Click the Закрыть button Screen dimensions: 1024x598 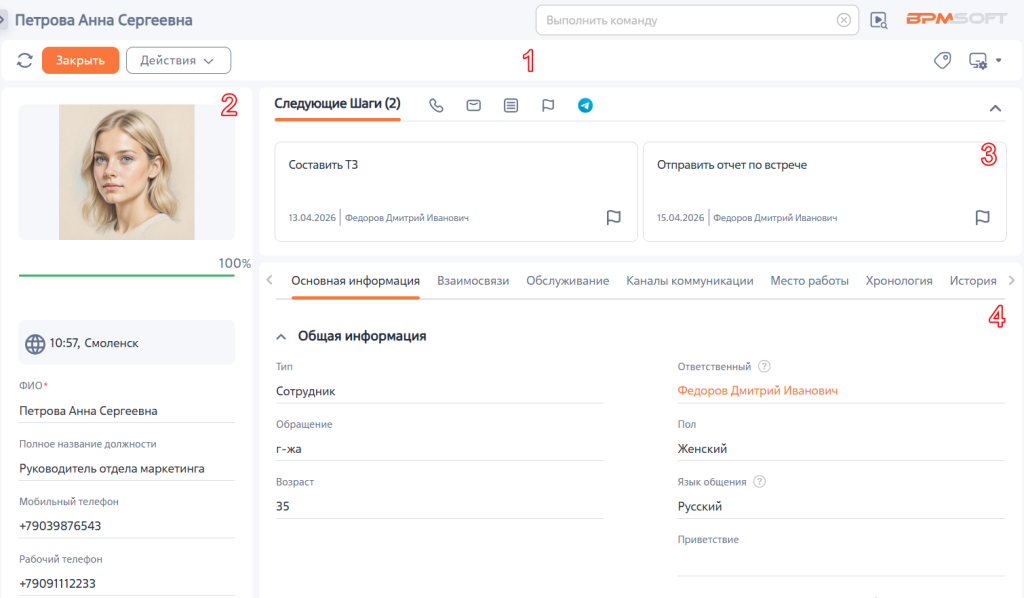click(80, 60)
